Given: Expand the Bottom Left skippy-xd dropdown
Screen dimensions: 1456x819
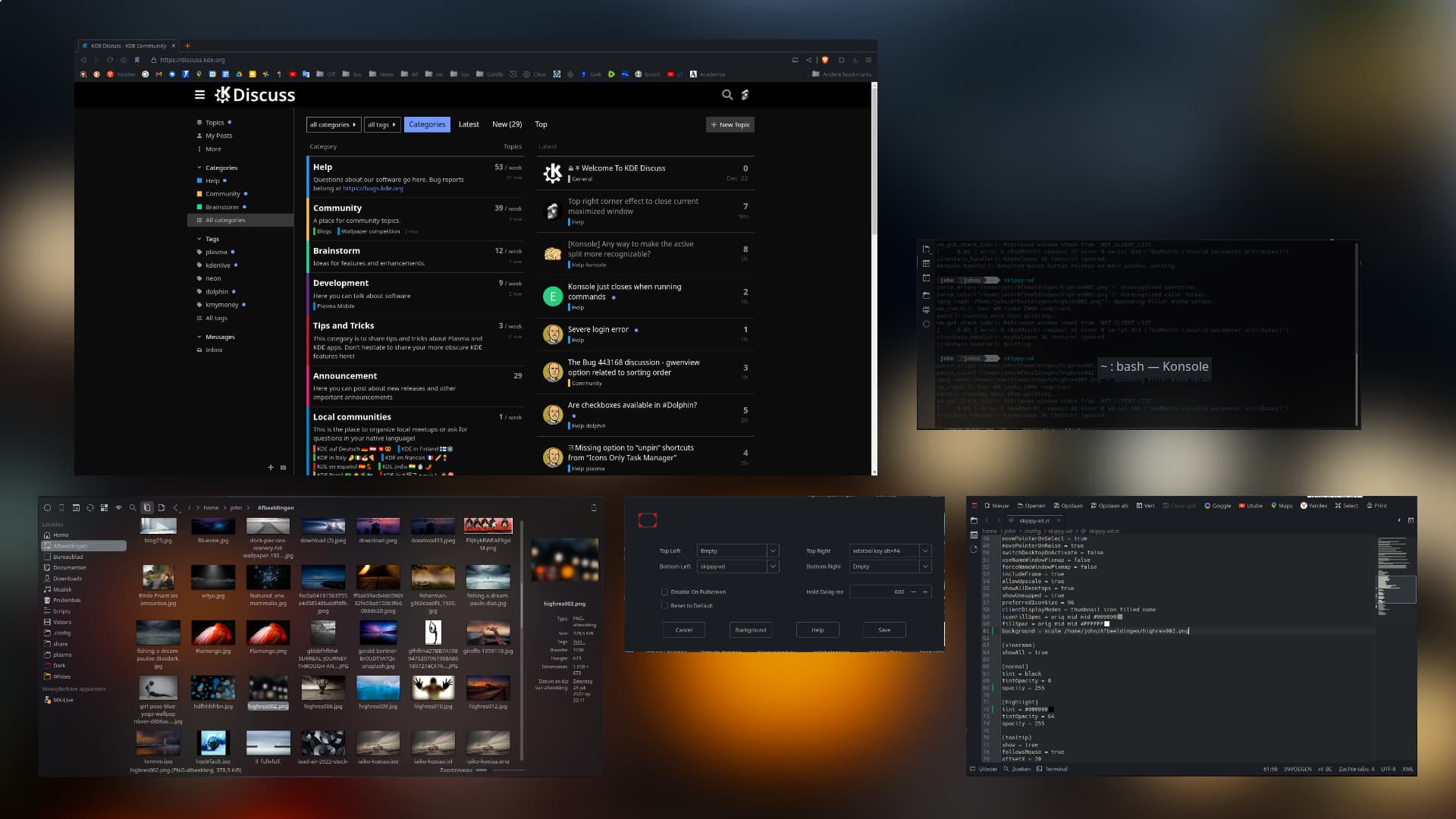Looking at the screenshot, I should 773,566.
